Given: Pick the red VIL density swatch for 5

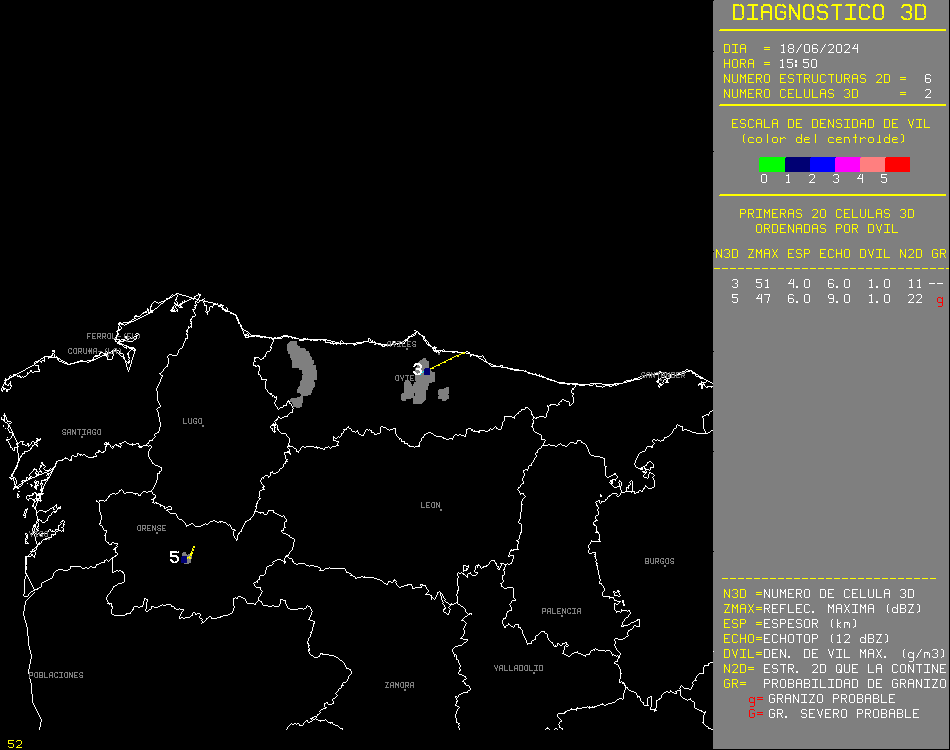Looking at the screenshot, I should coord(897,165).
